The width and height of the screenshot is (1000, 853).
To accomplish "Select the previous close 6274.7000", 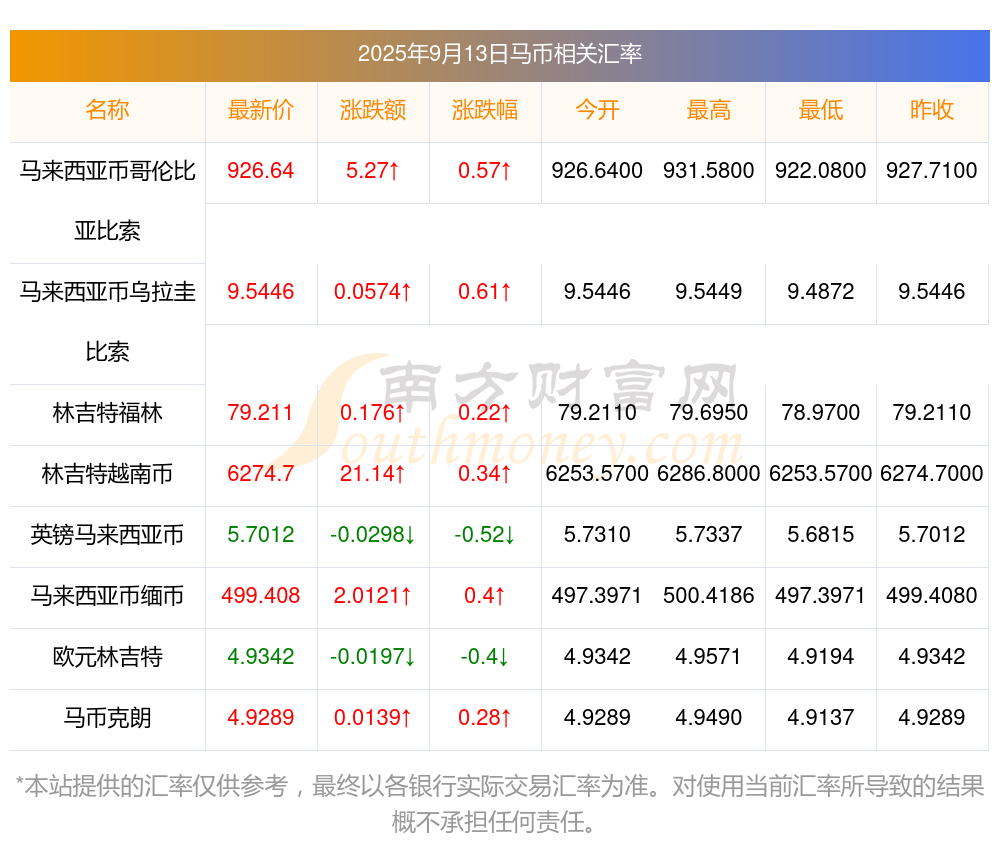I will [x=932, y=474].
